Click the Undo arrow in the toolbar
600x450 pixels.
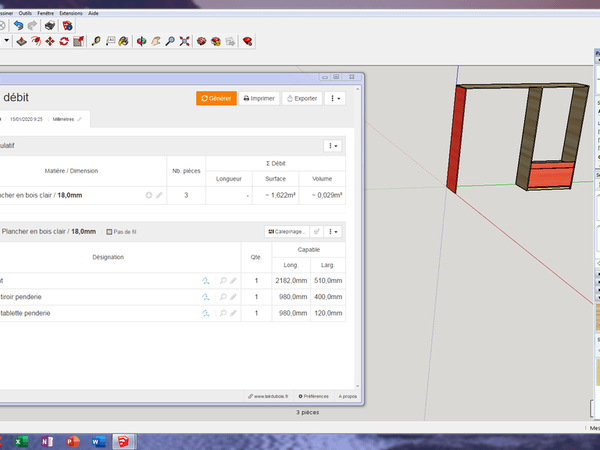(x=18, y=24)
